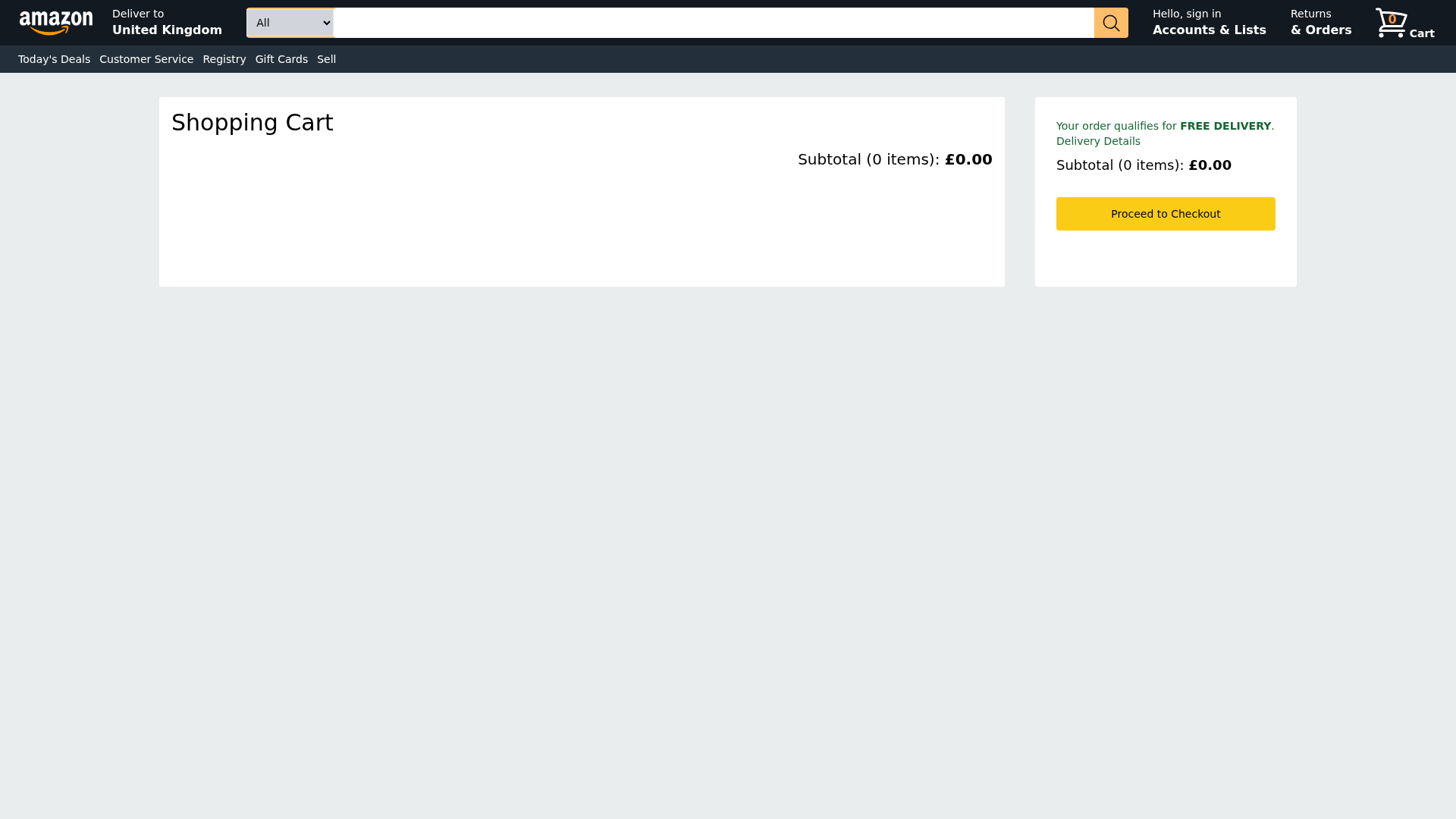Open Gift Cards

click(x=281, y=58)
